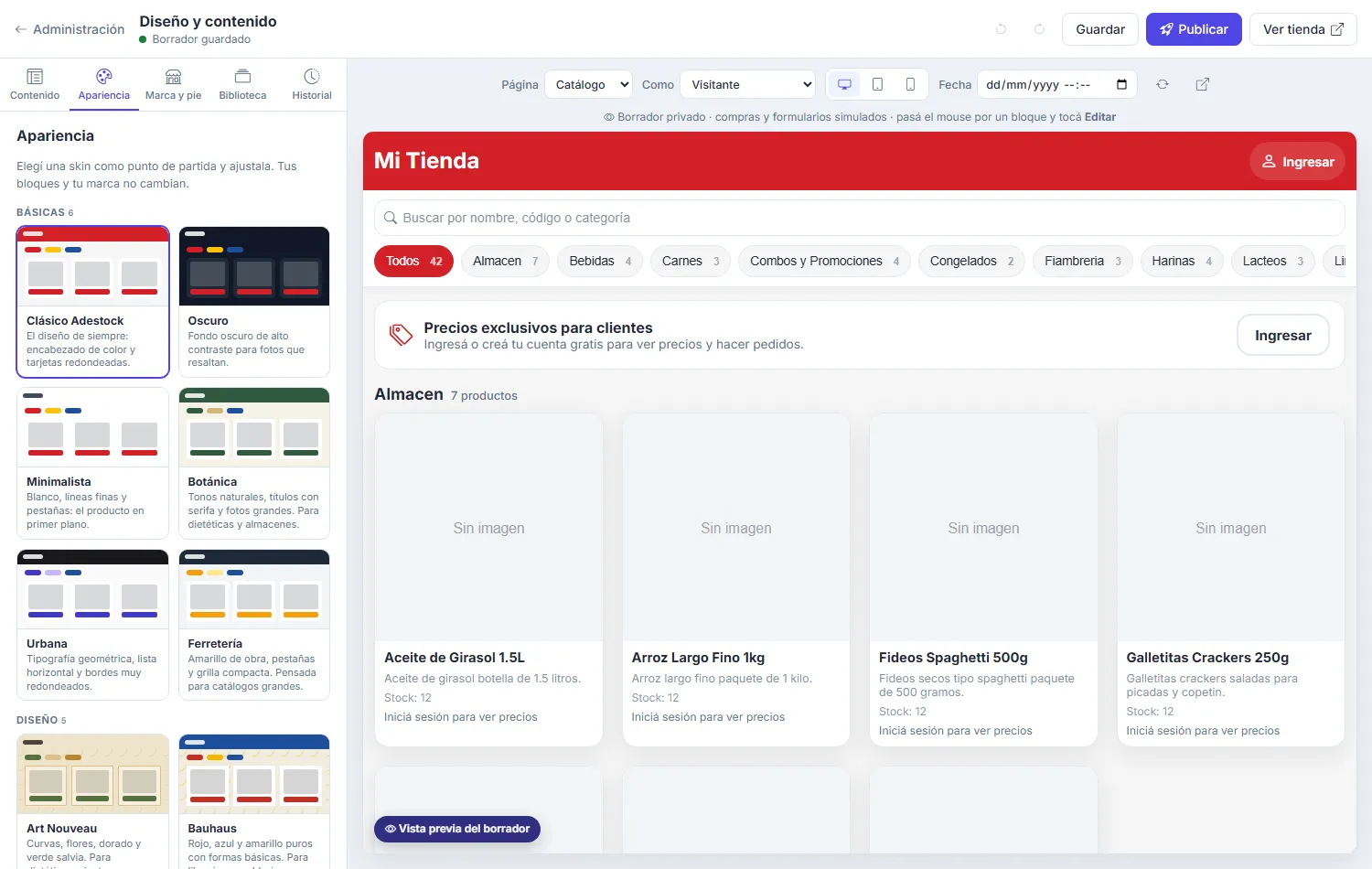The height and width of the screenshot is (869, 1372).
Task: Filter by the Bebidas category
Action: click(x=601, y=261)
